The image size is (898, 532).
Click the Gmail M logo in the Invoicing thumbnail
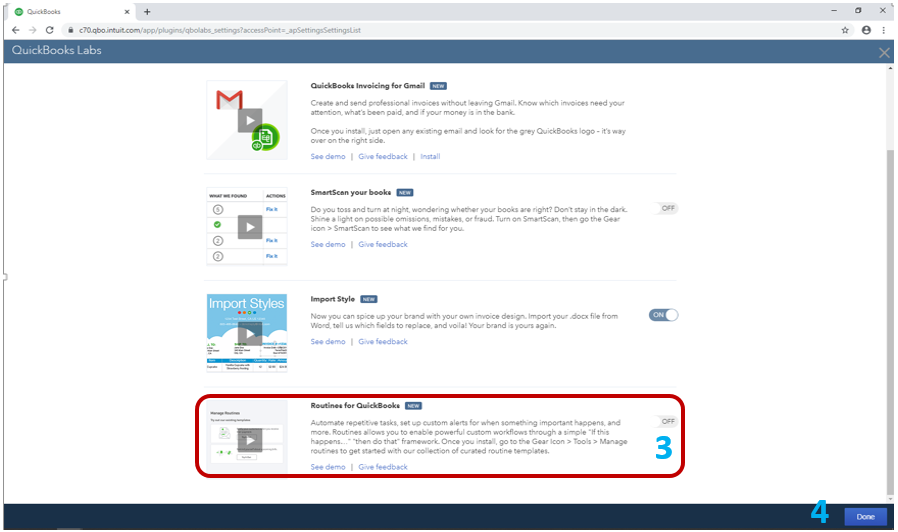pos(229,100)
